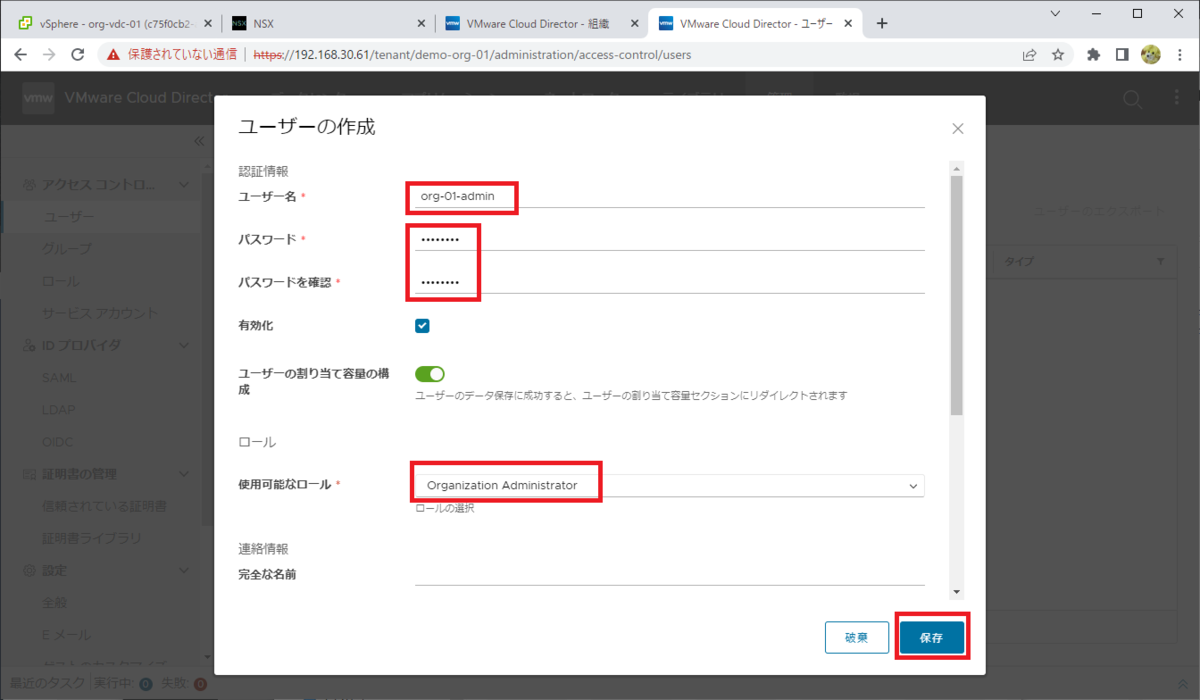Click the タイプ column header
The width and height of the screenshot is (1200, 700).
(1019, 262)
